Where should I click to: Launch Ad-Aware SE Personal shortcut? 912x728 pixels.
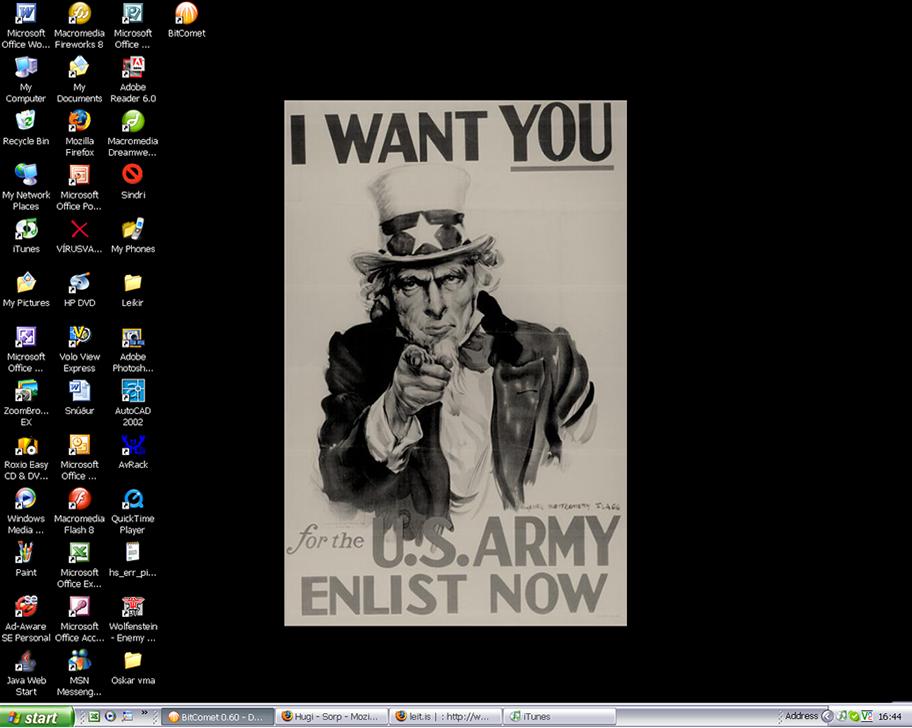26,620
